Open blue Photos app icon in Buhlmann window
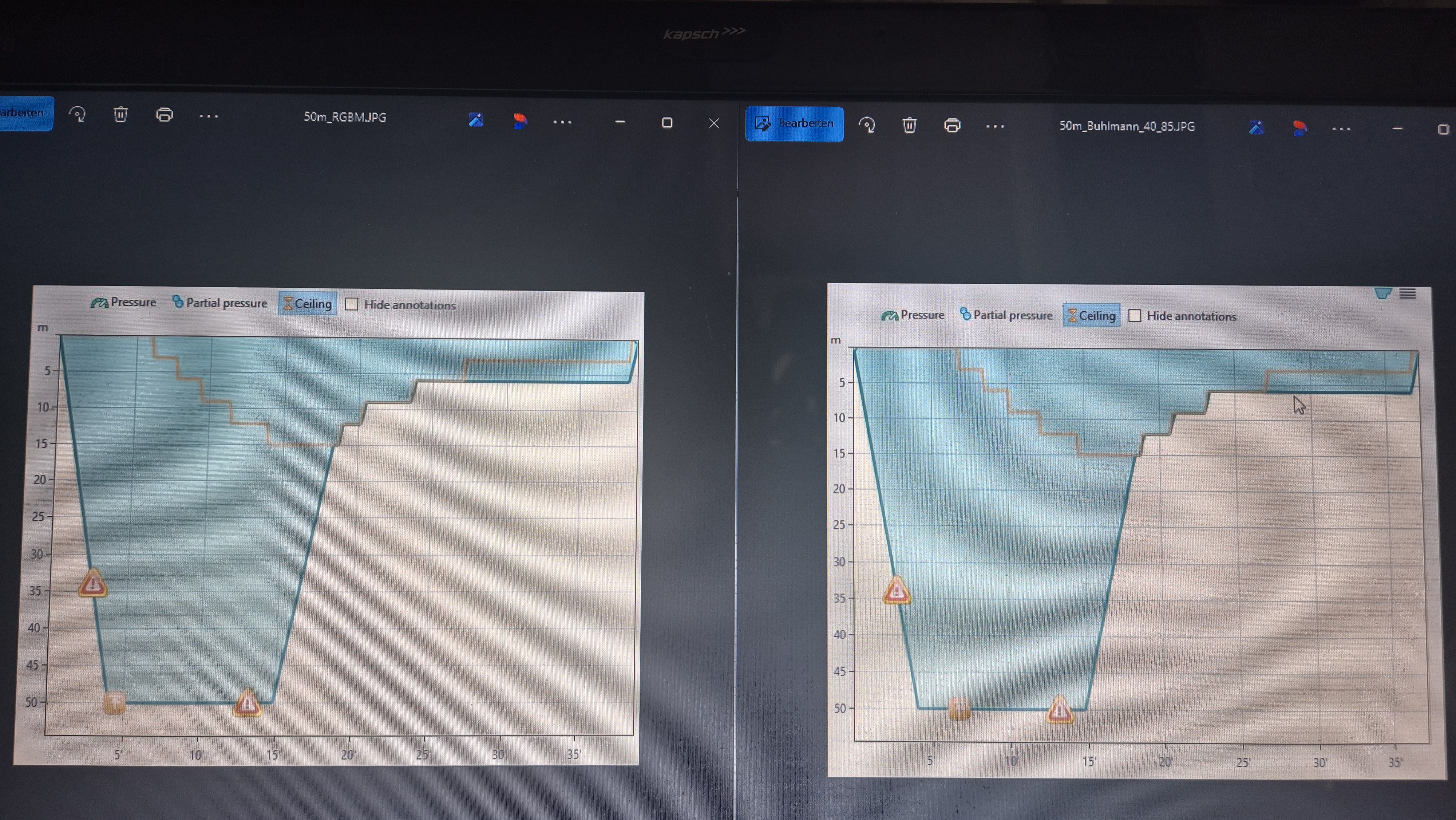Viewport: 1456px width, 820px height. 1256,129
